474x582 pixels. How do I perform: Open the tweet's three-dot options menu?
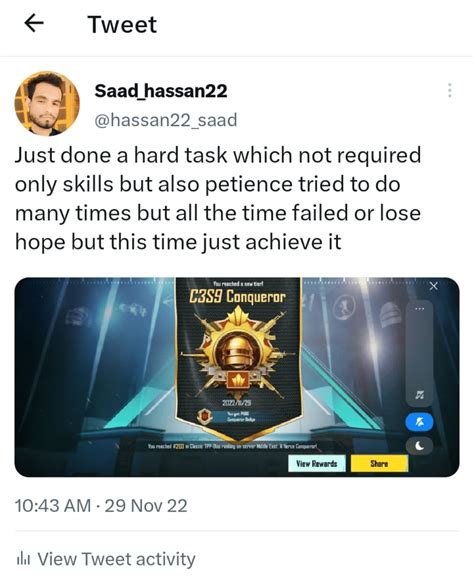[x=450, y=90]
